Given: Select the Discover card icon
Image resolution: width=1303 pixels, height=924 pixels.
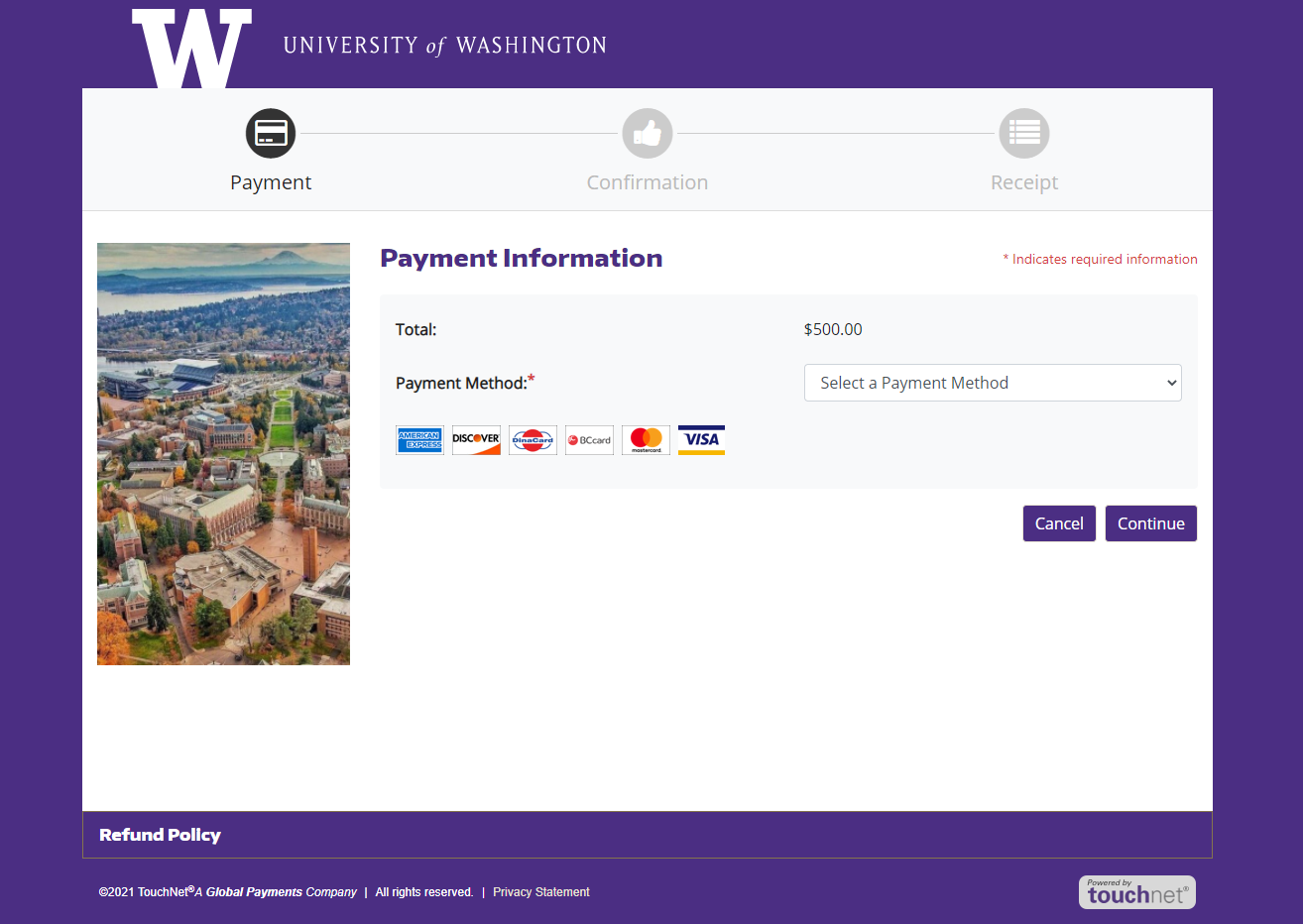Looking at the screenshot, I should tap(476, 439).
